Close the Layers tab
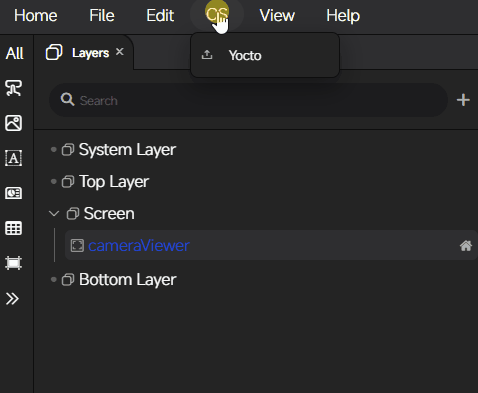Screen dimensions: 478x393 (x=120, y=52)
